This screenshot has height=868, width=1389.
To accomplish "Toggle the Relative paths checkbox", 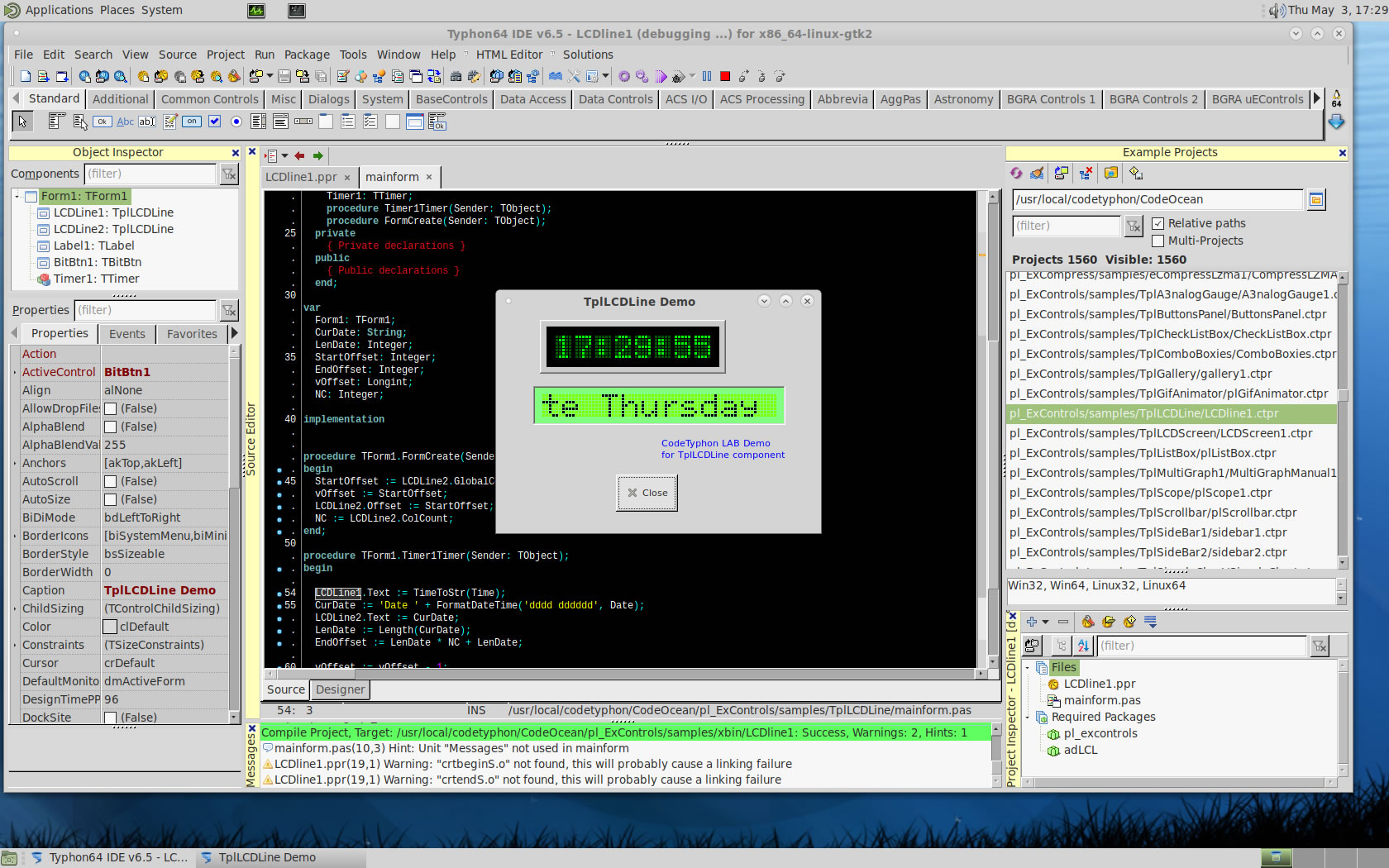I will [1158, 223].
